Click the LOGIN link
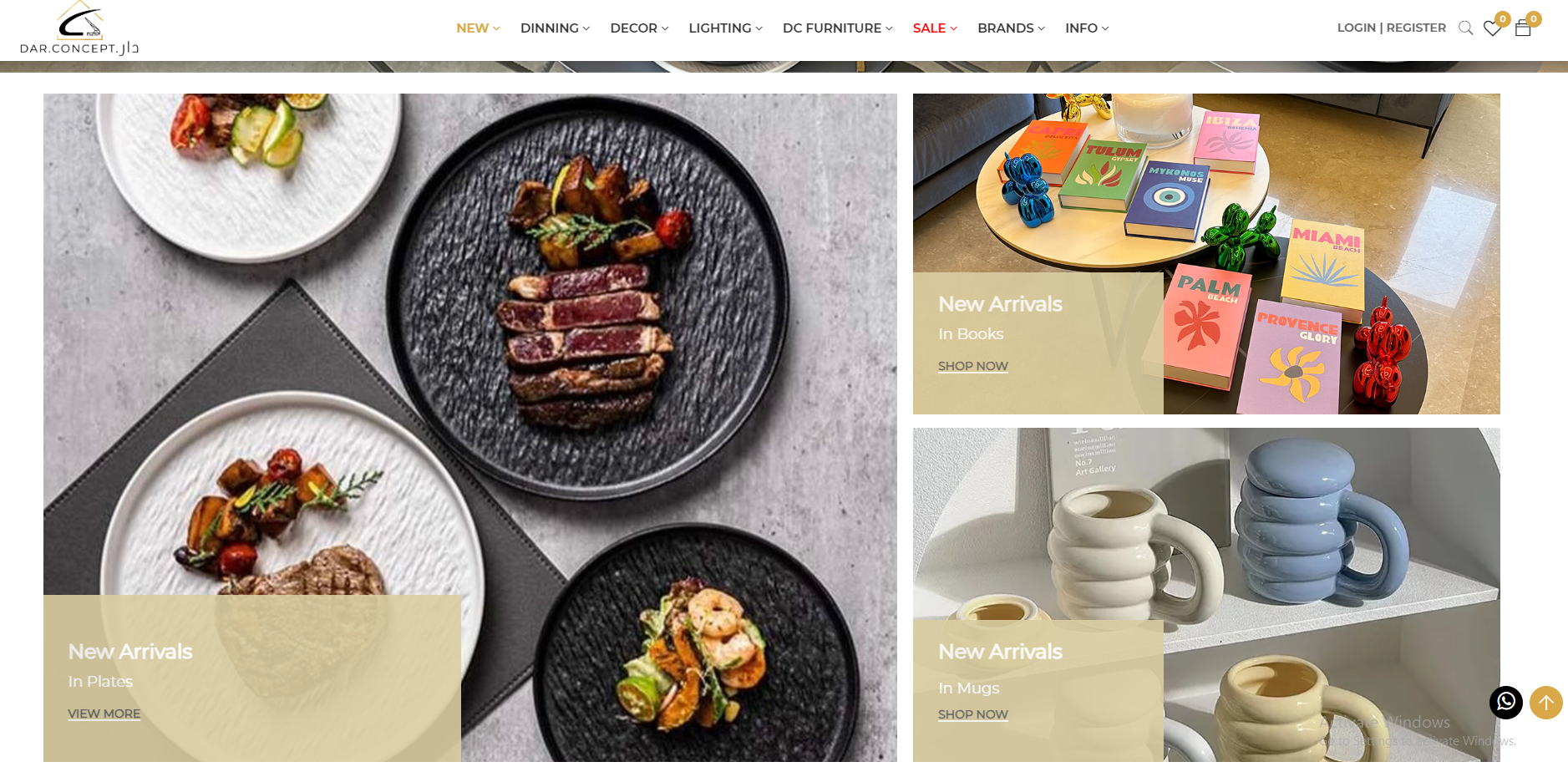 click(1357, 28)
